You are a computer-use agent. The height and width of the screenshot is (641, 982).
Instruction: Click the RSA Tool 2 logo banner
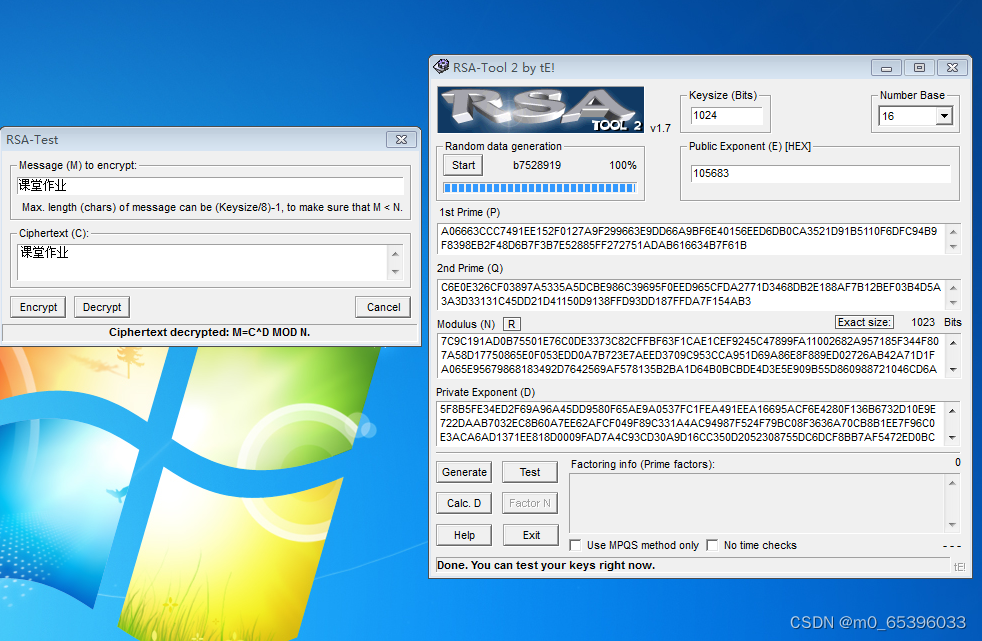[540, 110]
